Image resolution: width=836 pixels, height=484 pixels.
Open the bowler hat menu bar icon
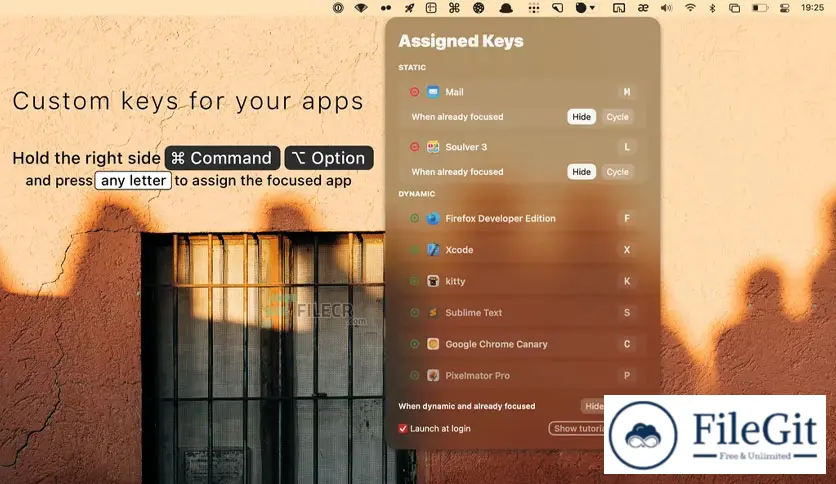pyautogui.click(x=506, y=8)
